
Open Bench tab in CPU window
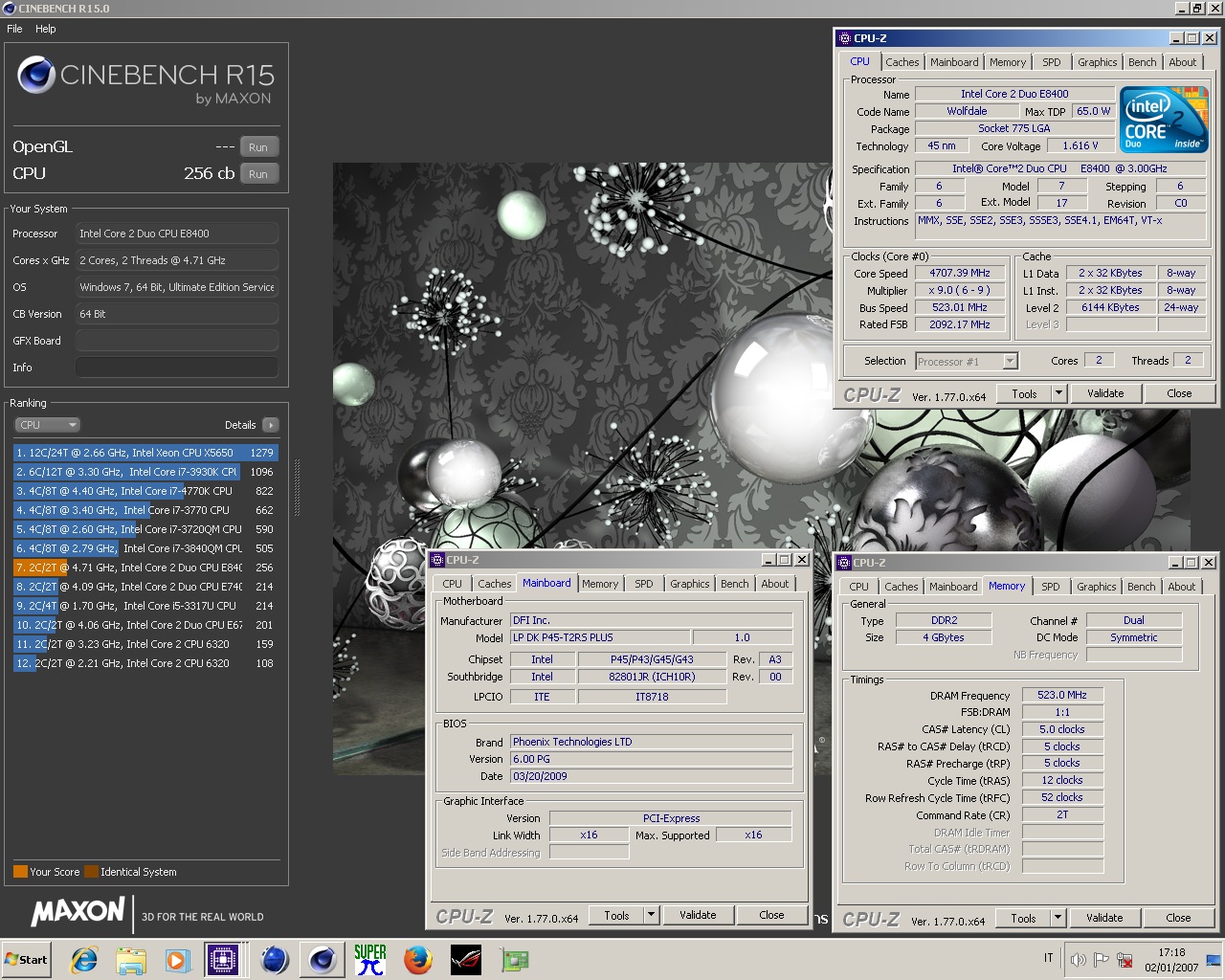tap(1142, 62)
